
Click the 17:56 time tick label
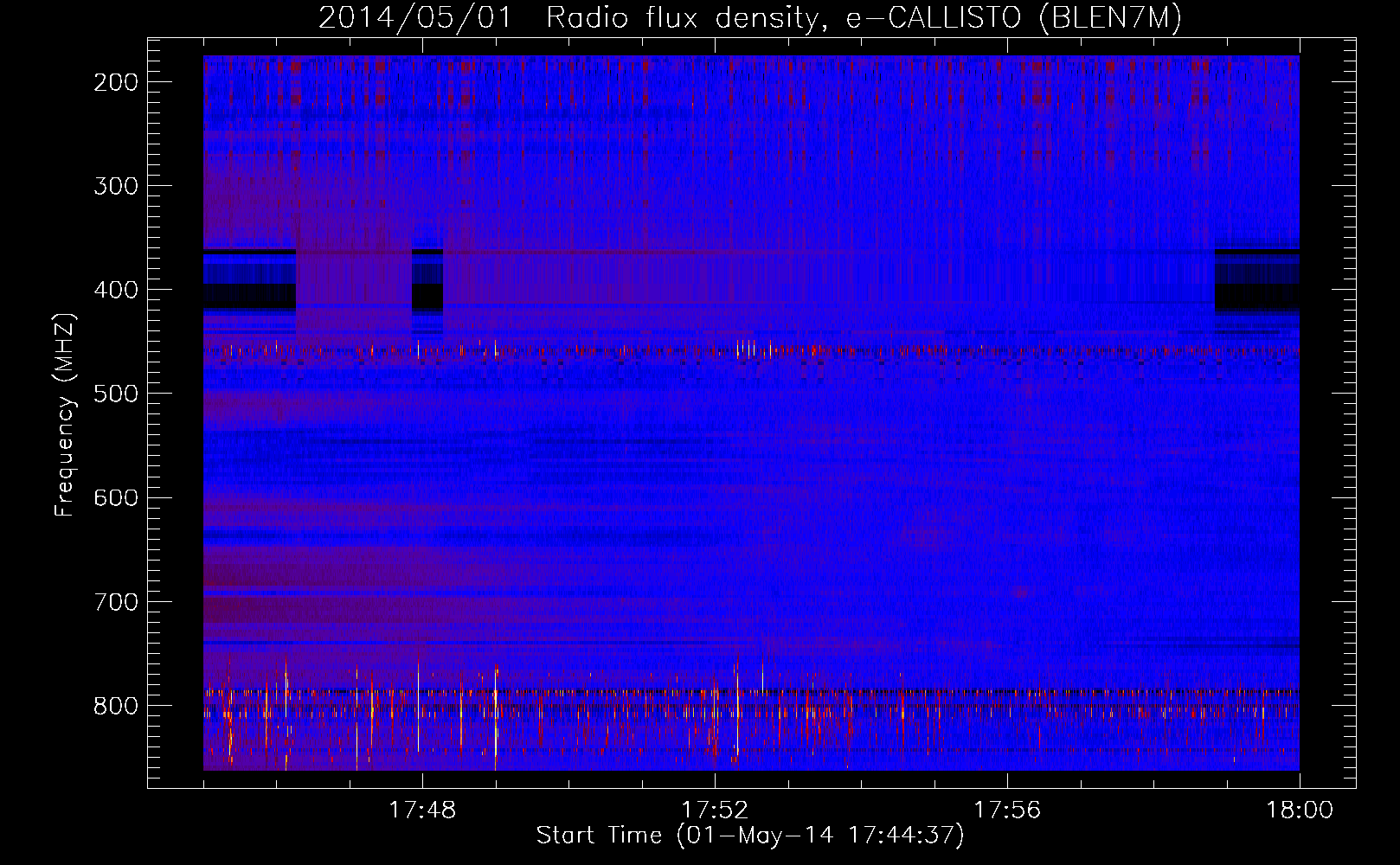click(1007, 811)
